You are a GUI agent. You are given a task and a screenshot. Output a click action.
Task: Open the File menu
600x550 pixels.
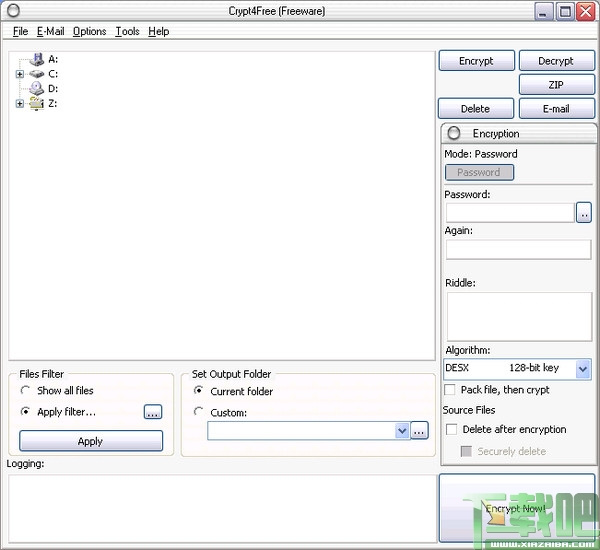point(20,31)
